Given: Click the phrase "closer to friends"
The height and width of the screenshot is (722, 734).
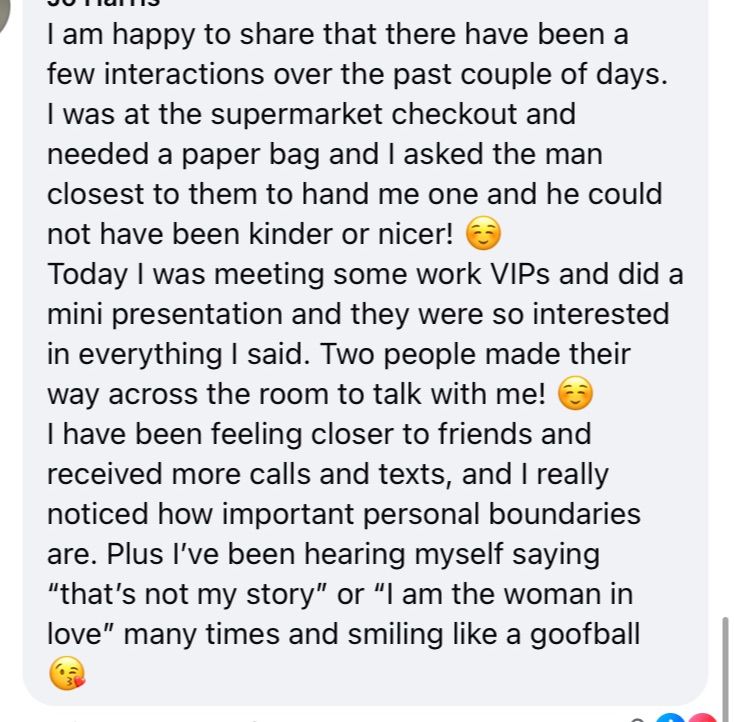Looking at the screenshot, I should (421, 434).
